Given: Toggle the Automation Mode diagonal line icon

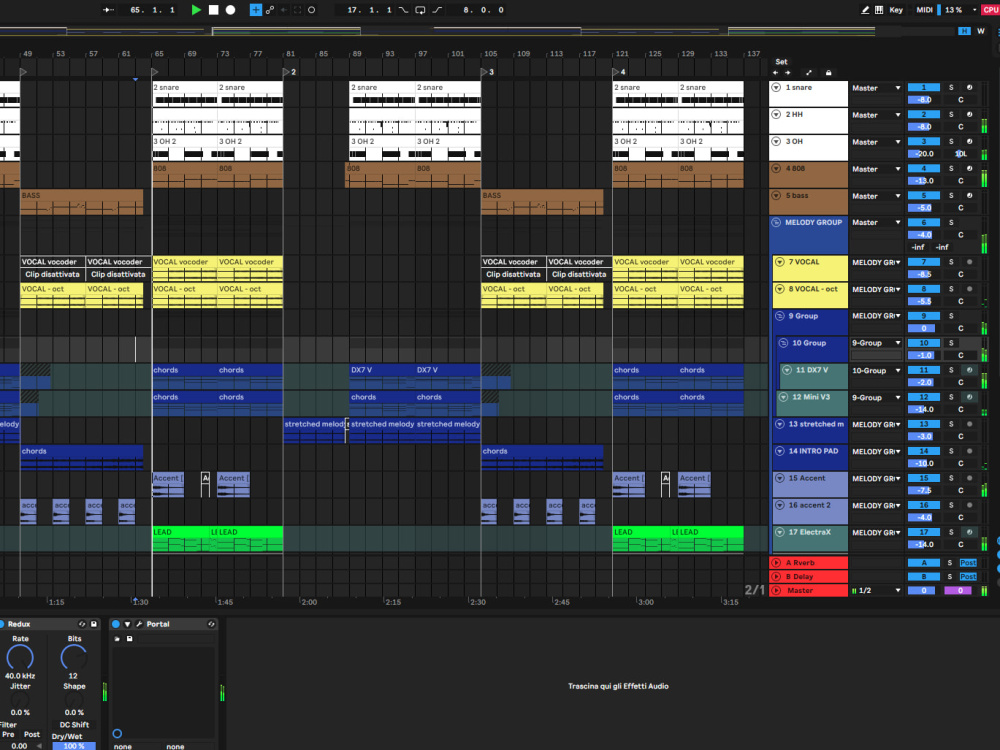Looking at the screenshot, I should 809,73.
